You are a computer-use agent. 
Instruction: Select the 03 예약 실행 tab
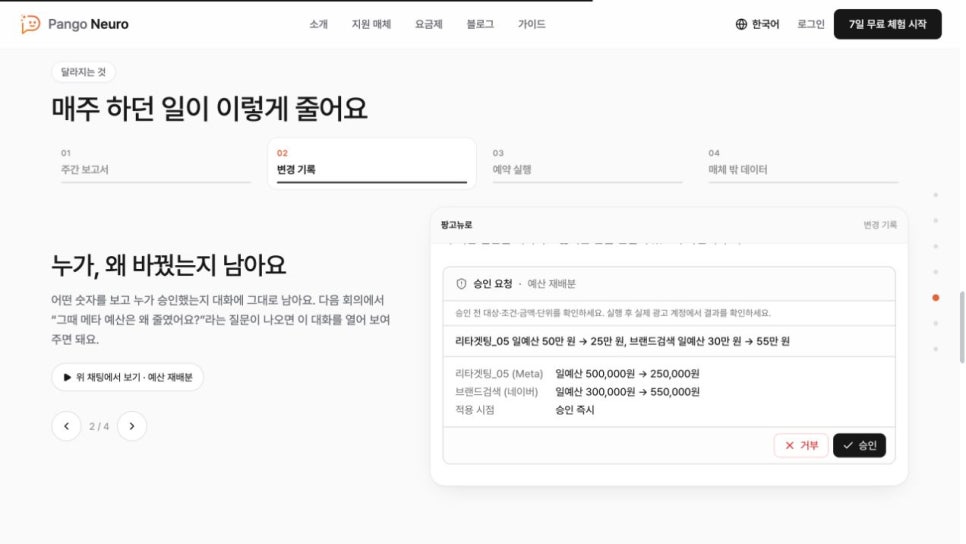(587, 163)
